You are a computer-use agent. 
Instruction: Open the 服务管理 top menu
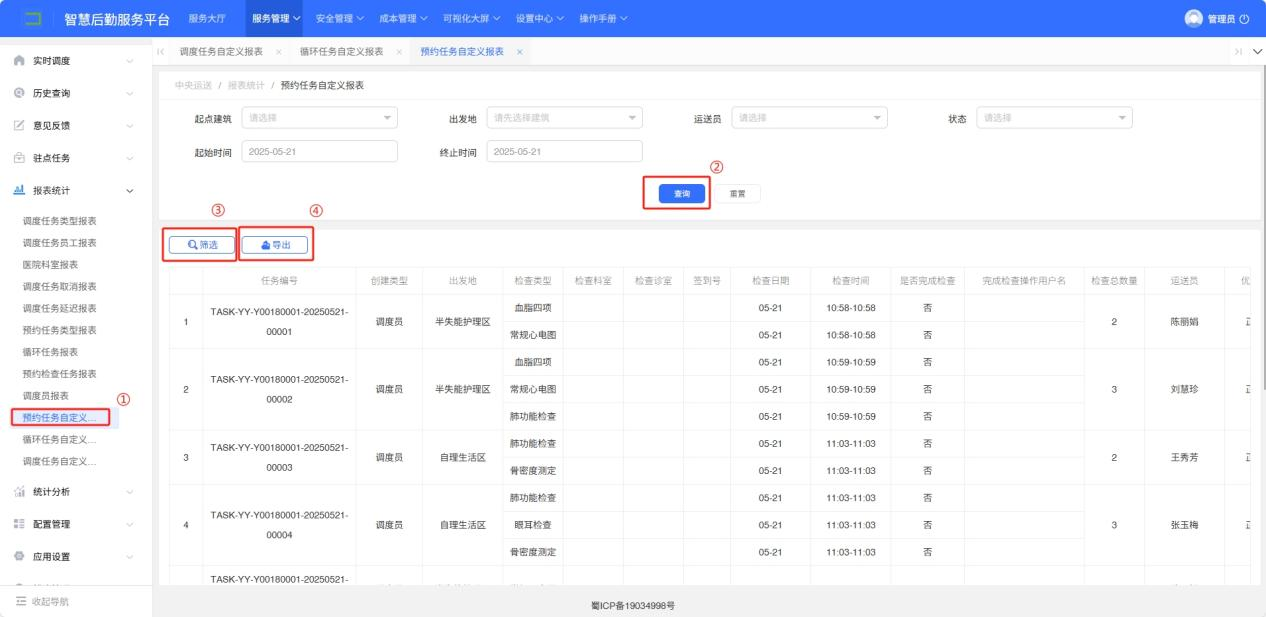coord(276,19)
